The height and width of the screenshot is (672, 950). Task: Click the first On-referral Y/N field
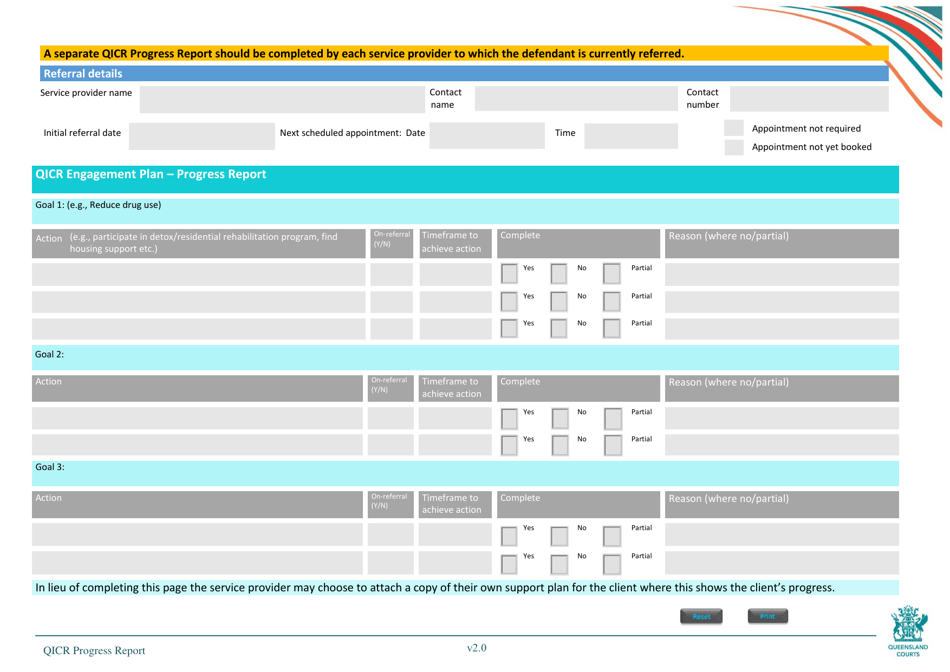[x=390, y=273]
